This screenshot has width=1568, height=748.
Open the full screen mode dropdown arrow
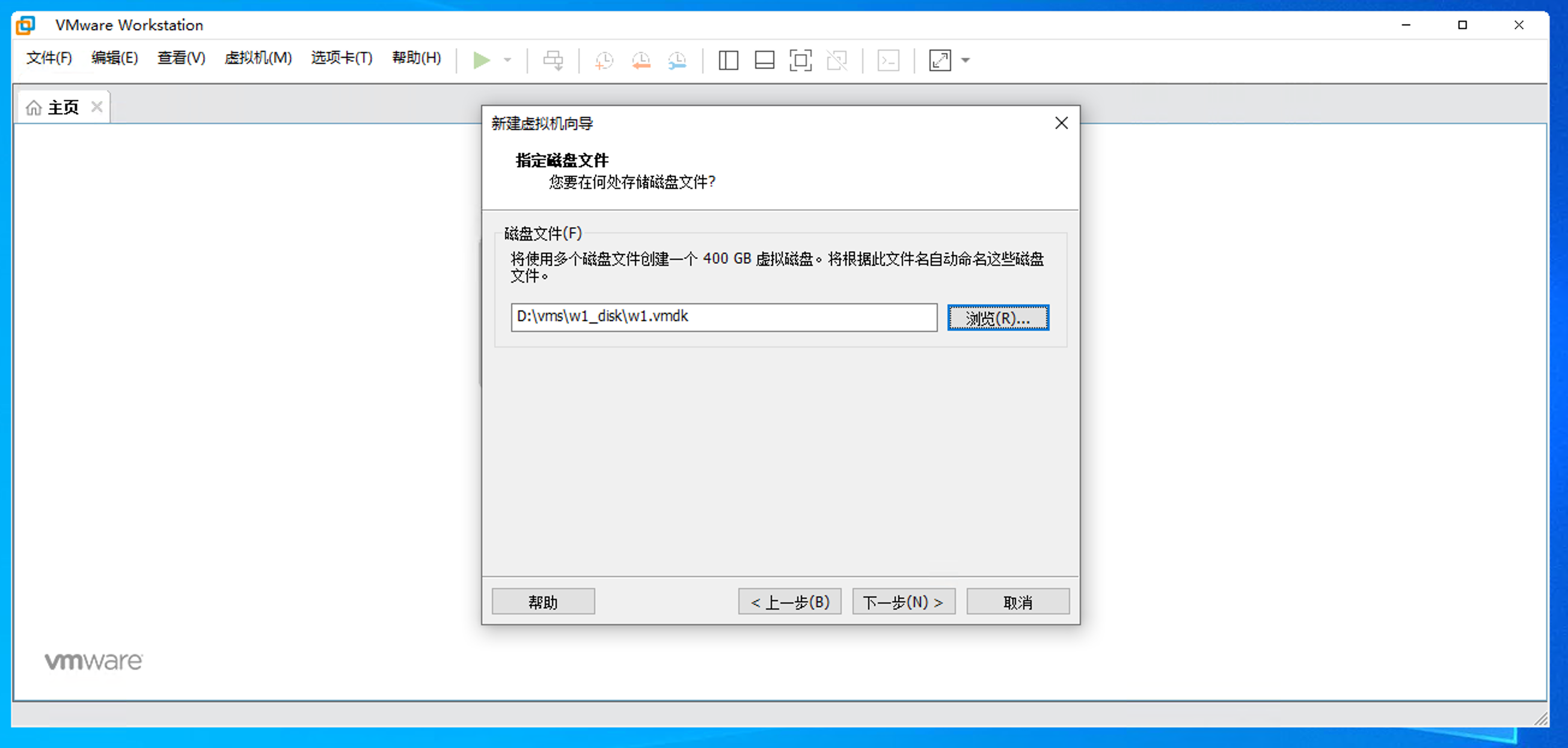pos(964,60)
